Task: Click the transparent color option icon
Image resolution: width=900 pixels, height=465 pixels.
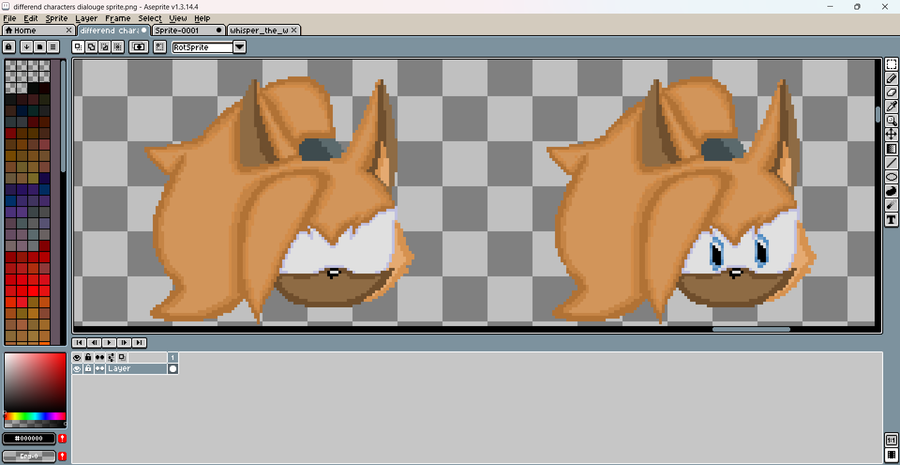Action: click(x=138, y=47)
